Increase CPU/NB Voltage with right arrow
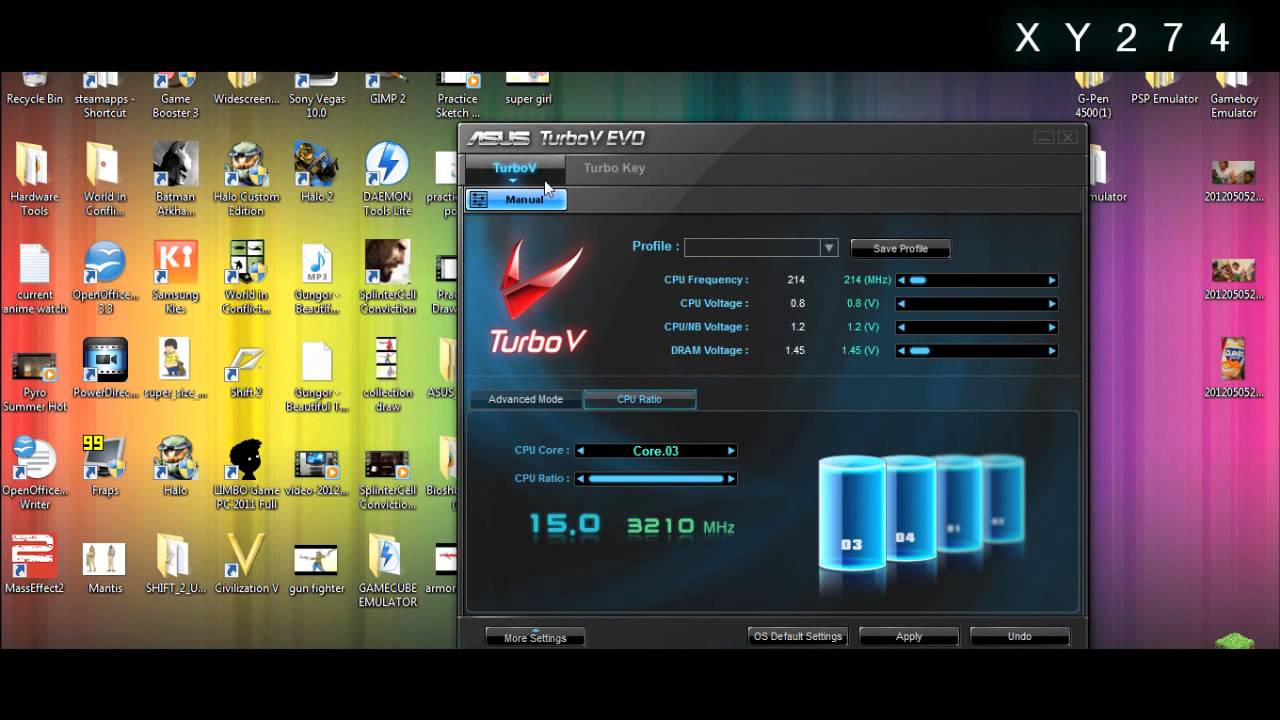1280x720 pixels. click(1052, 327)
